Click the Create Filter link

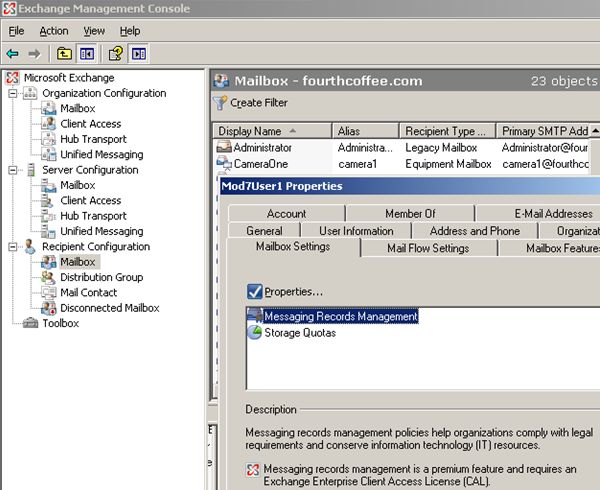[259, 103]
